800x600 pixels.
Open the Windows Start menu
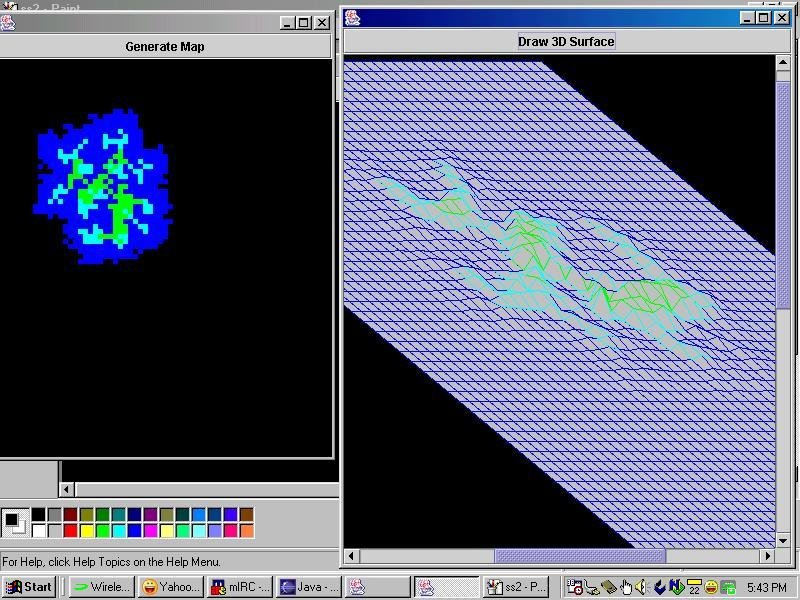click(28, 587)
